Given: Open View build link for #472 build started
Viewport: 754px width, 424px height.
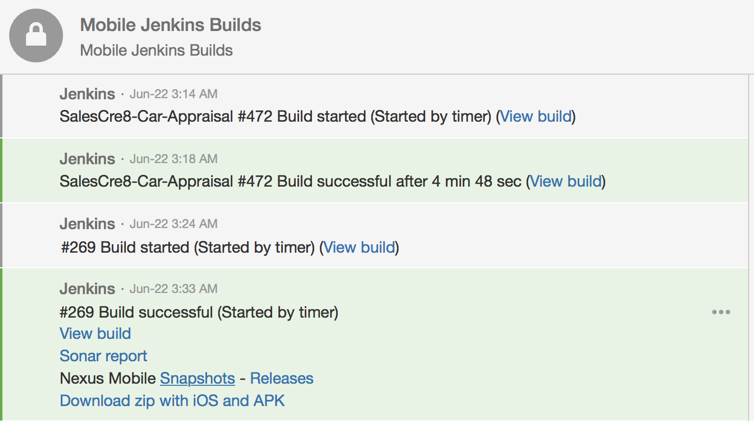Looking at the screenshot, I should [x=536, y=117].
